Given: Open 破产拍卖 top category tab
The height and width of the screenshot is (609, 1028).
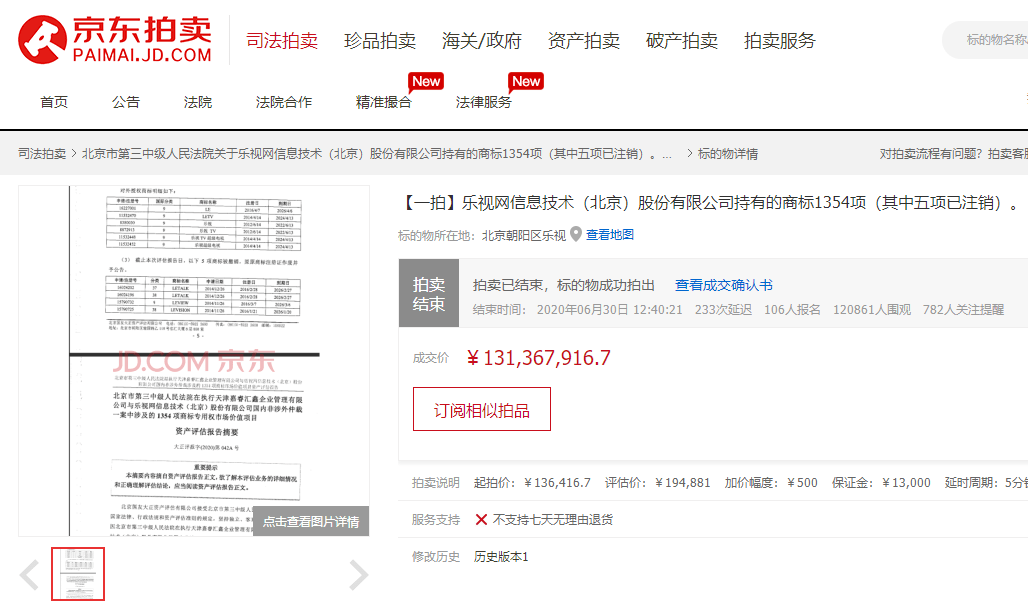Looking at the screenshot, I should point(682,41).
